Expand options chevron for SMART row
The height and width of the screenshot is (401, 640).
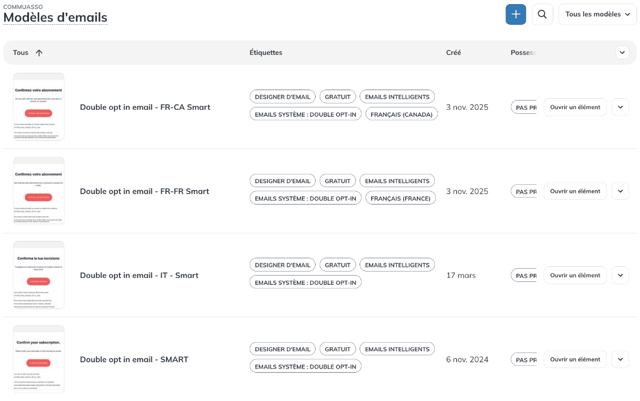pyautogui.click(x=620, y=359)
